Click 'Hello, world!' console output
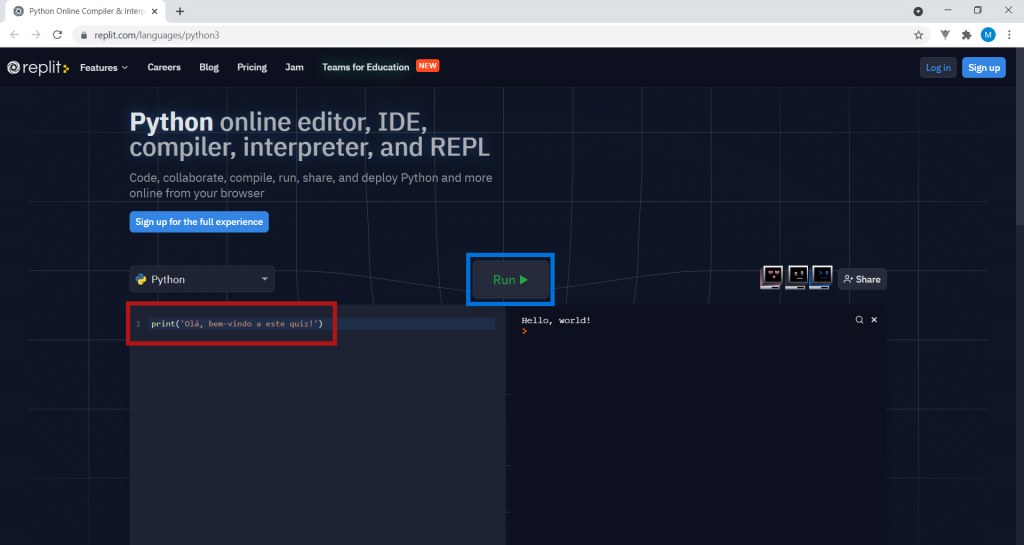1024x545 pixels. pos(556,320)
